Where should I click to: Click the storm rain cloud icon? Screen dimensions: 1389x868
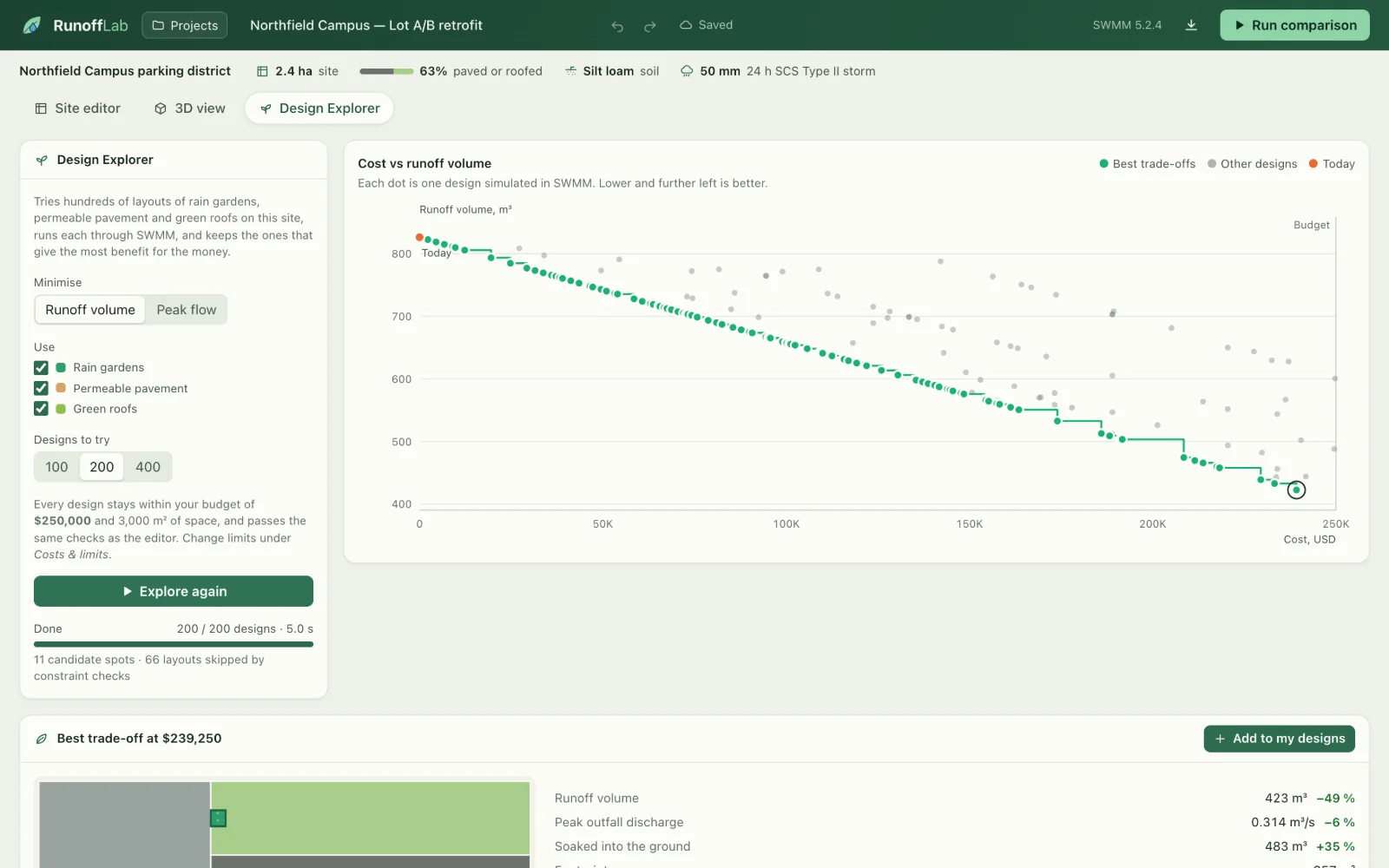point(687,71)
